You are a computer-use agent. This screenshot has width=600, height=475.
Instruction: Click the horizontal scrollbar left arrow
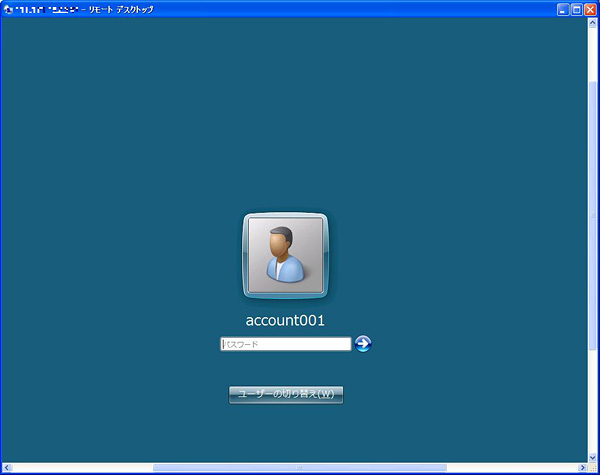tap(7, 467)
